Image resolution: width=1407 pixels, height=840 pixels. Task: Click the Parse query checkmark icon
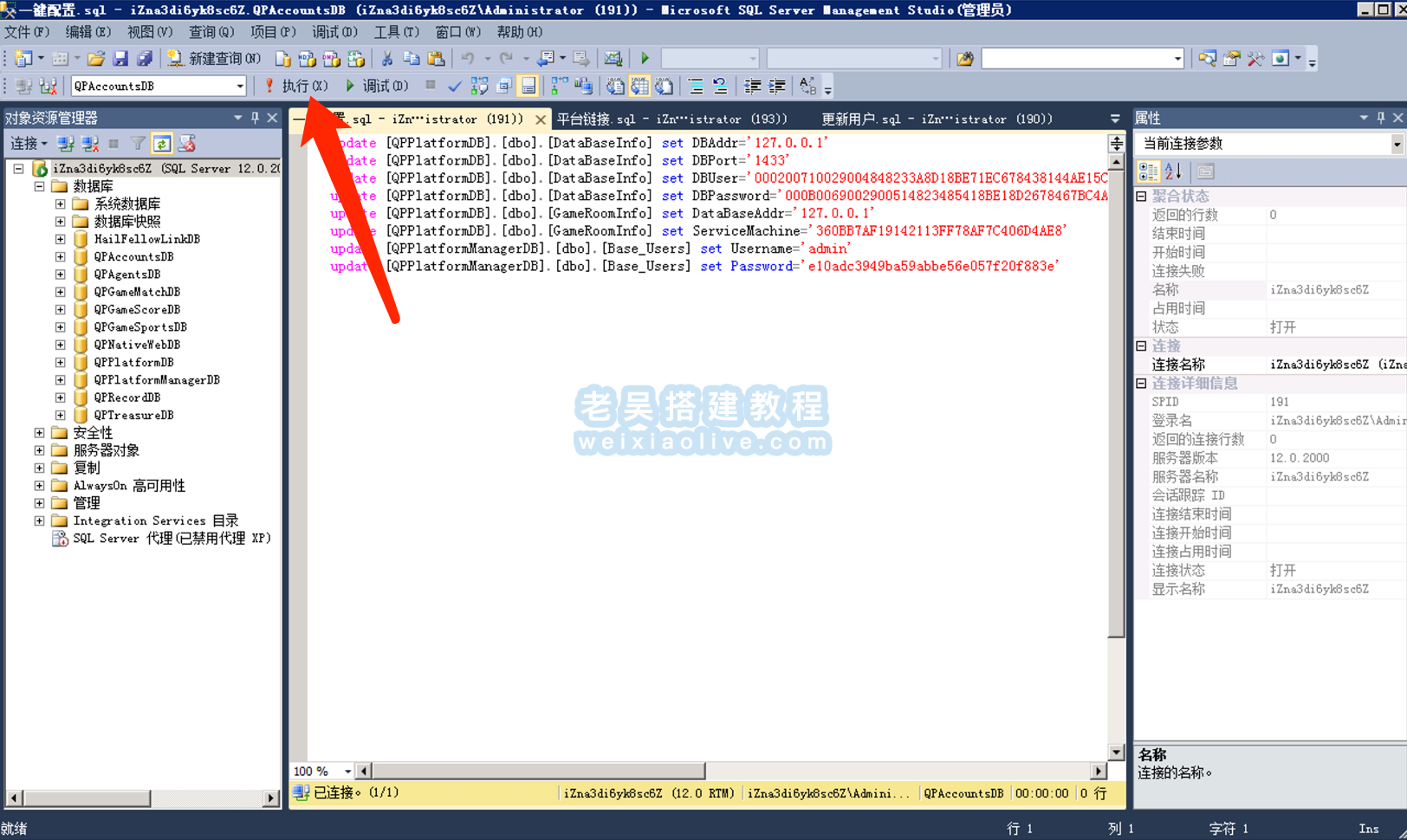(x=454, y=86)
